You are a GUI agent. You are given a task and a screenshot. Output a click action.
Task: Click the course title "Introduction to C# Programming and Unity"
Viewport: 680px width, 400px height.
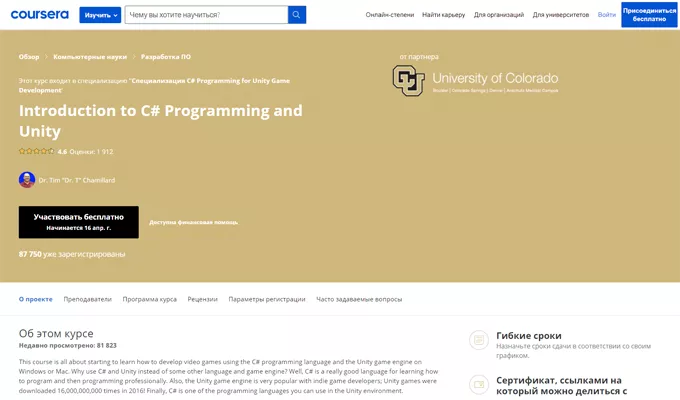(160, 121)
